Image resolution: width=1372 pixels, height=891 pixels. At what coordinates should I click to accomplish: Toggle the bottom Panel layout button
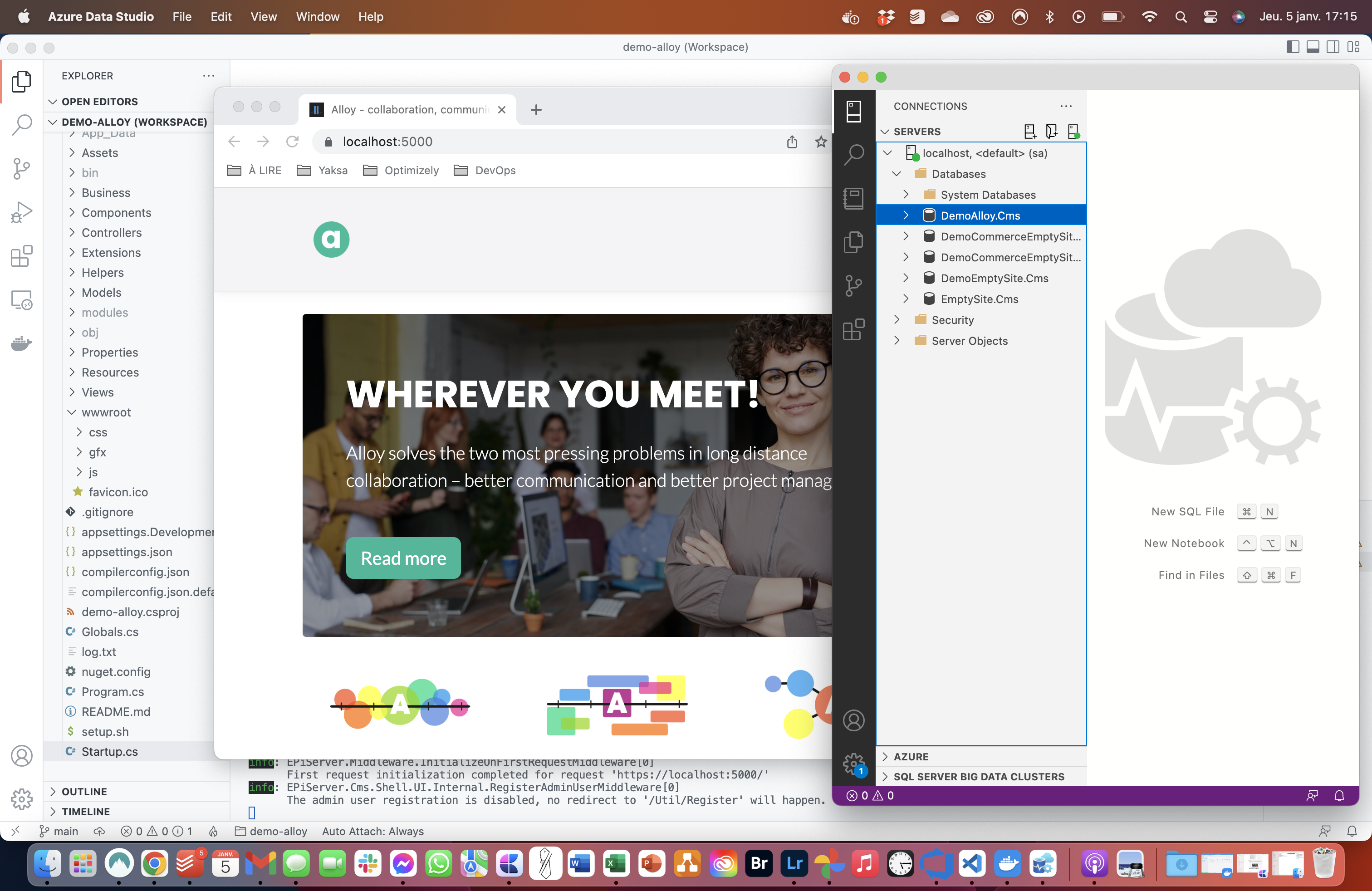click(x=1313, y=47)
